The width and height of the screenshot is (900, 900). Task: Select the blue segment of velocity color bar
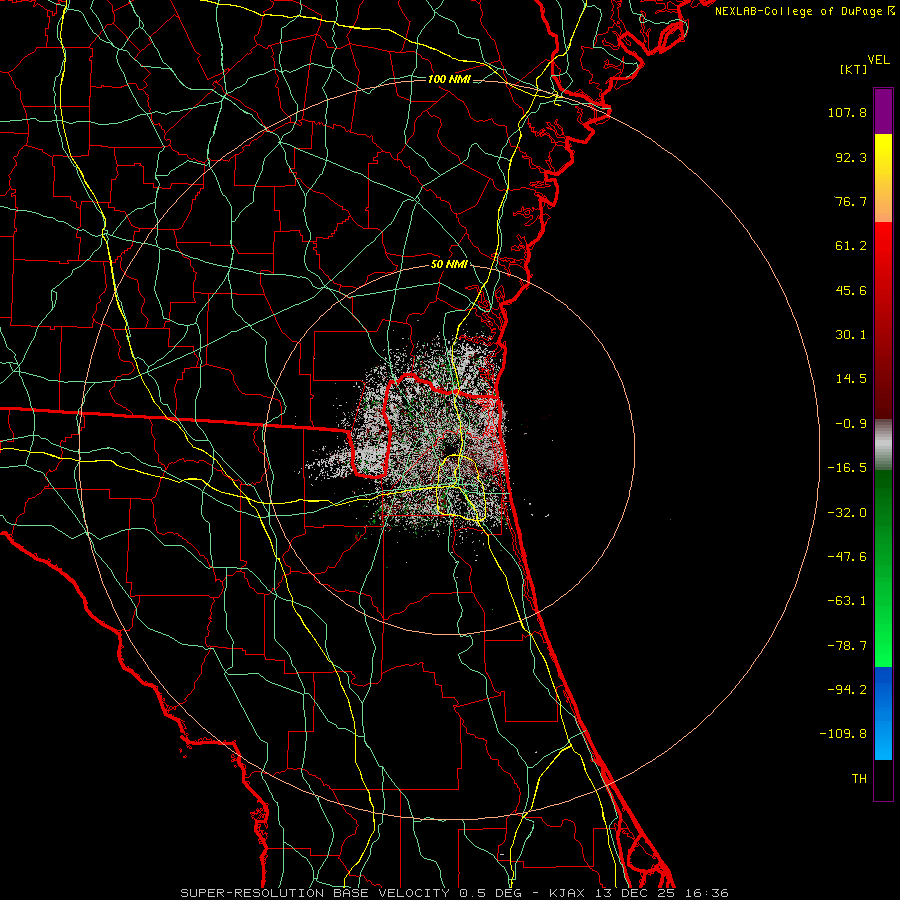click(x=883, y=713)
